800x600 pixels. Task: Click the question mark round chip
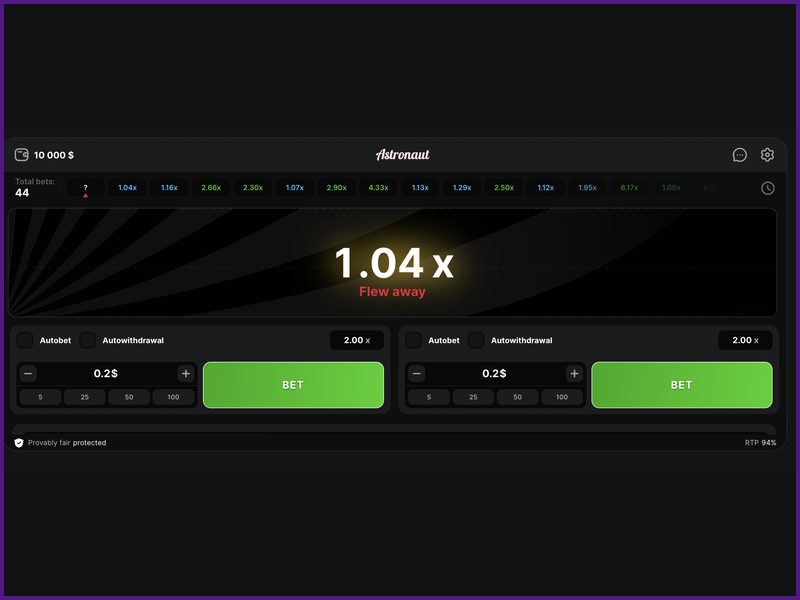[x=85, y=188]
